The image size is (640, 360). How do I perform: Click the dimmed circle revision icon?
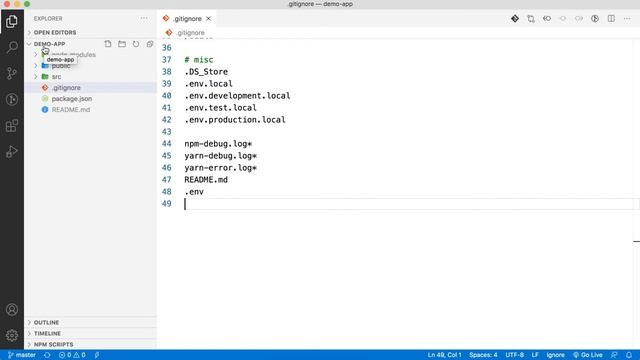(563, 19)
